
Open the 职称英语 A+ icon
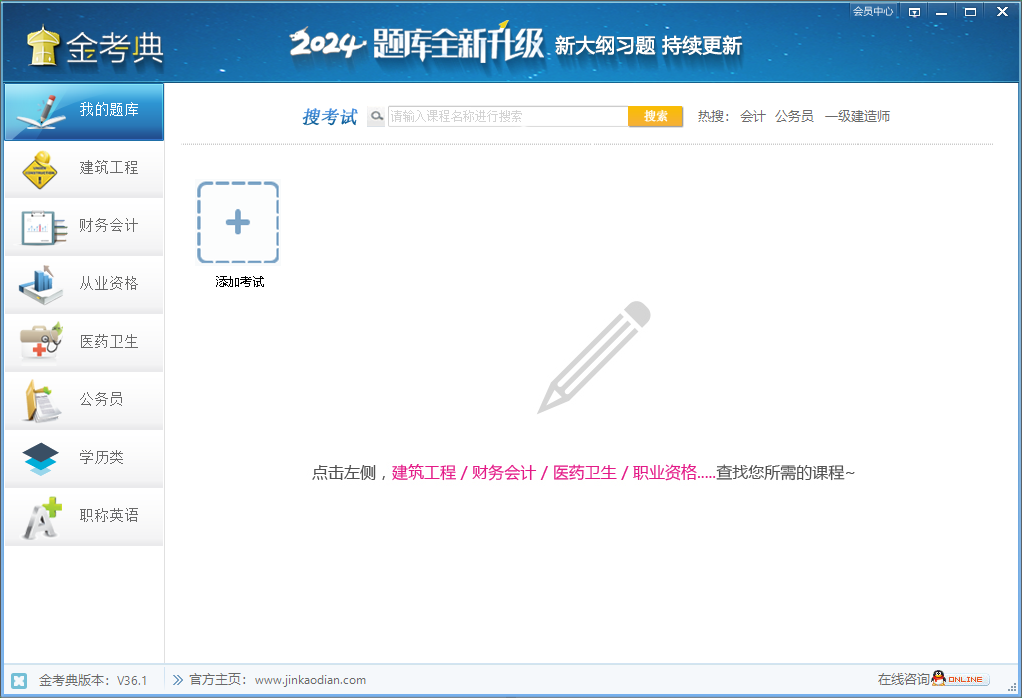point(40,516)
